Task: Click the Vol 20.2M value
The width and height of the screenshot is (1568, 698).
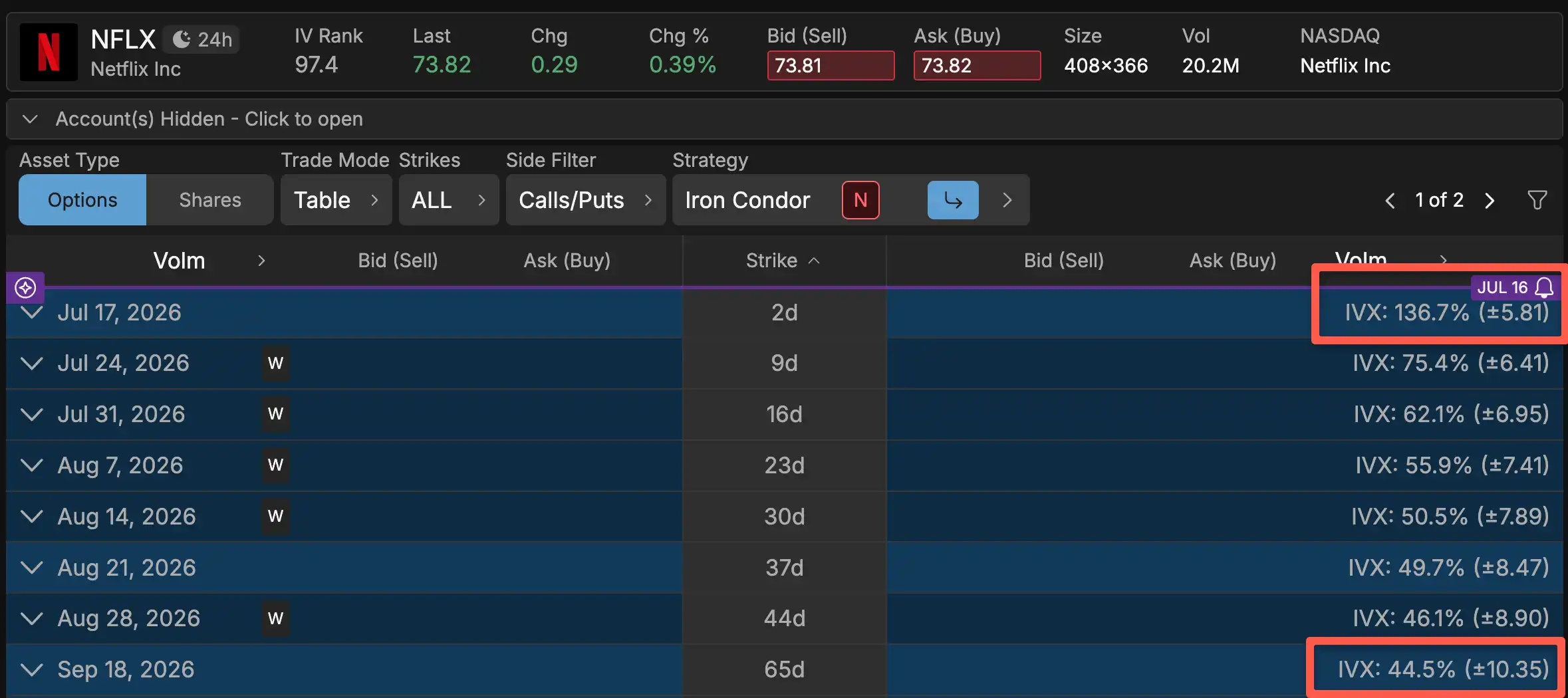Action: tap(1210, 66)
